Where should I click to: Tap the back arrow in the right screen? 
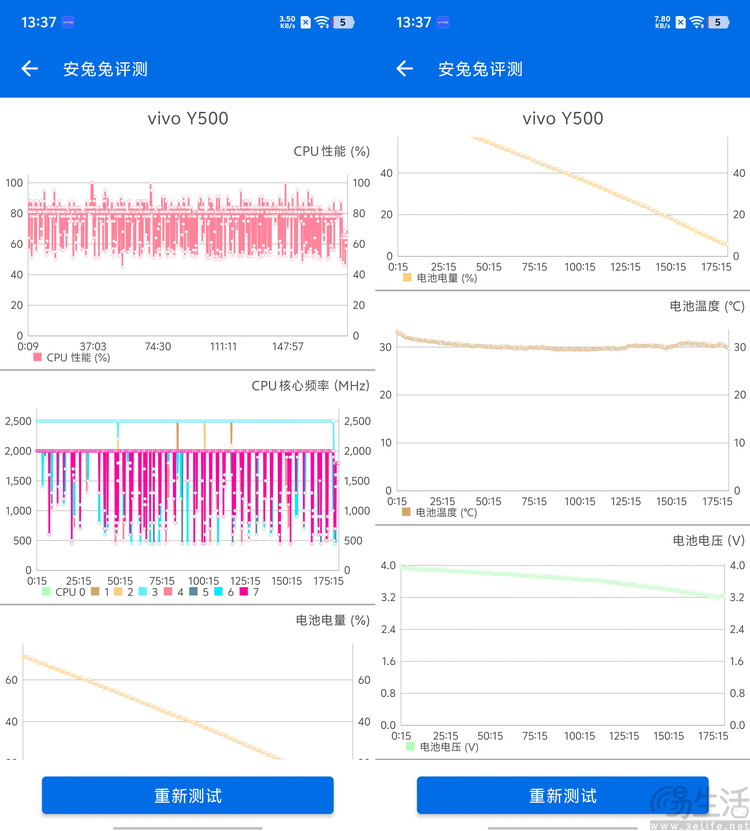[404, 68]
